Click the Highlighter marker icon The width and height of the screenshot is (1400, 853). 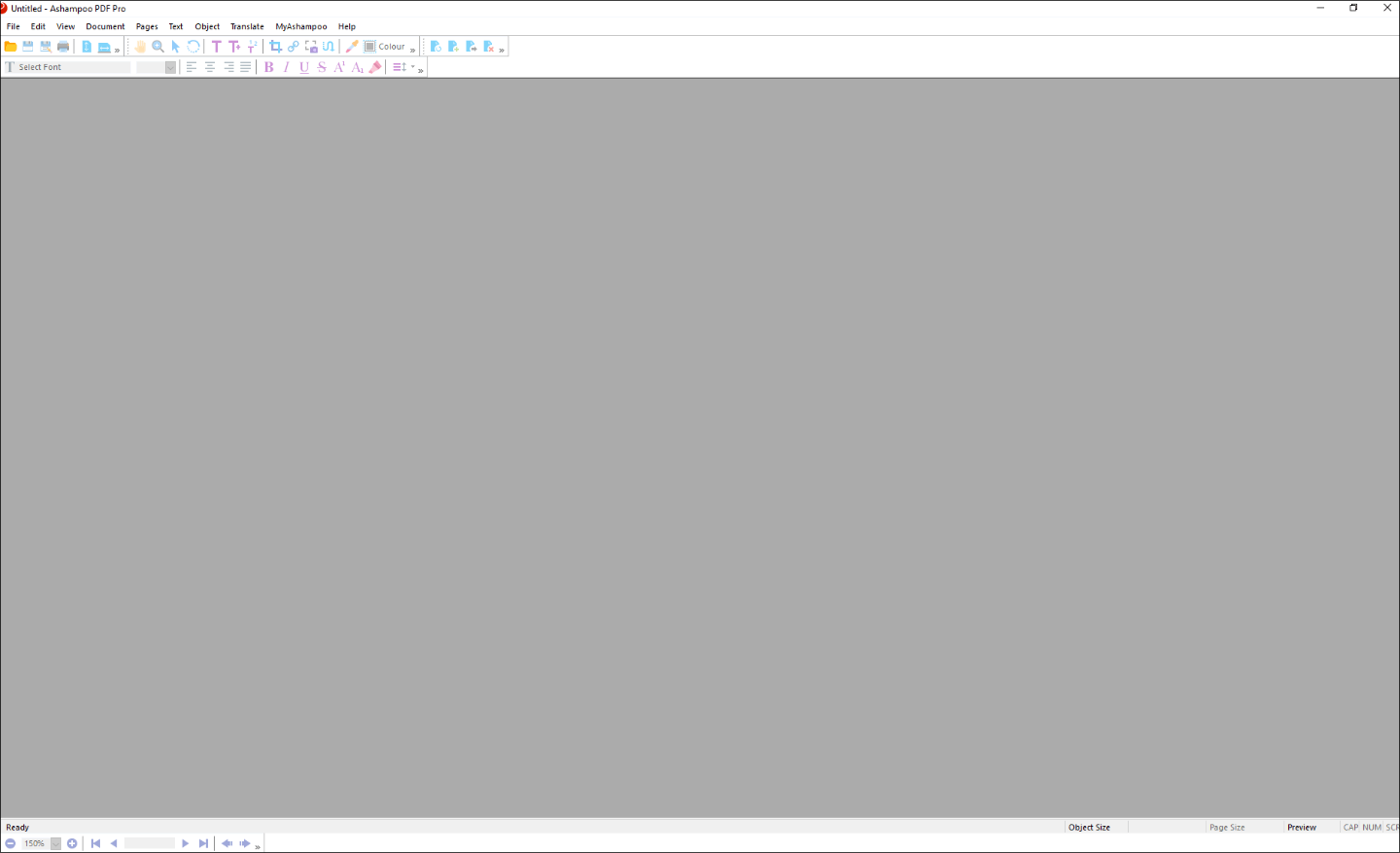[x=375, y=67]
